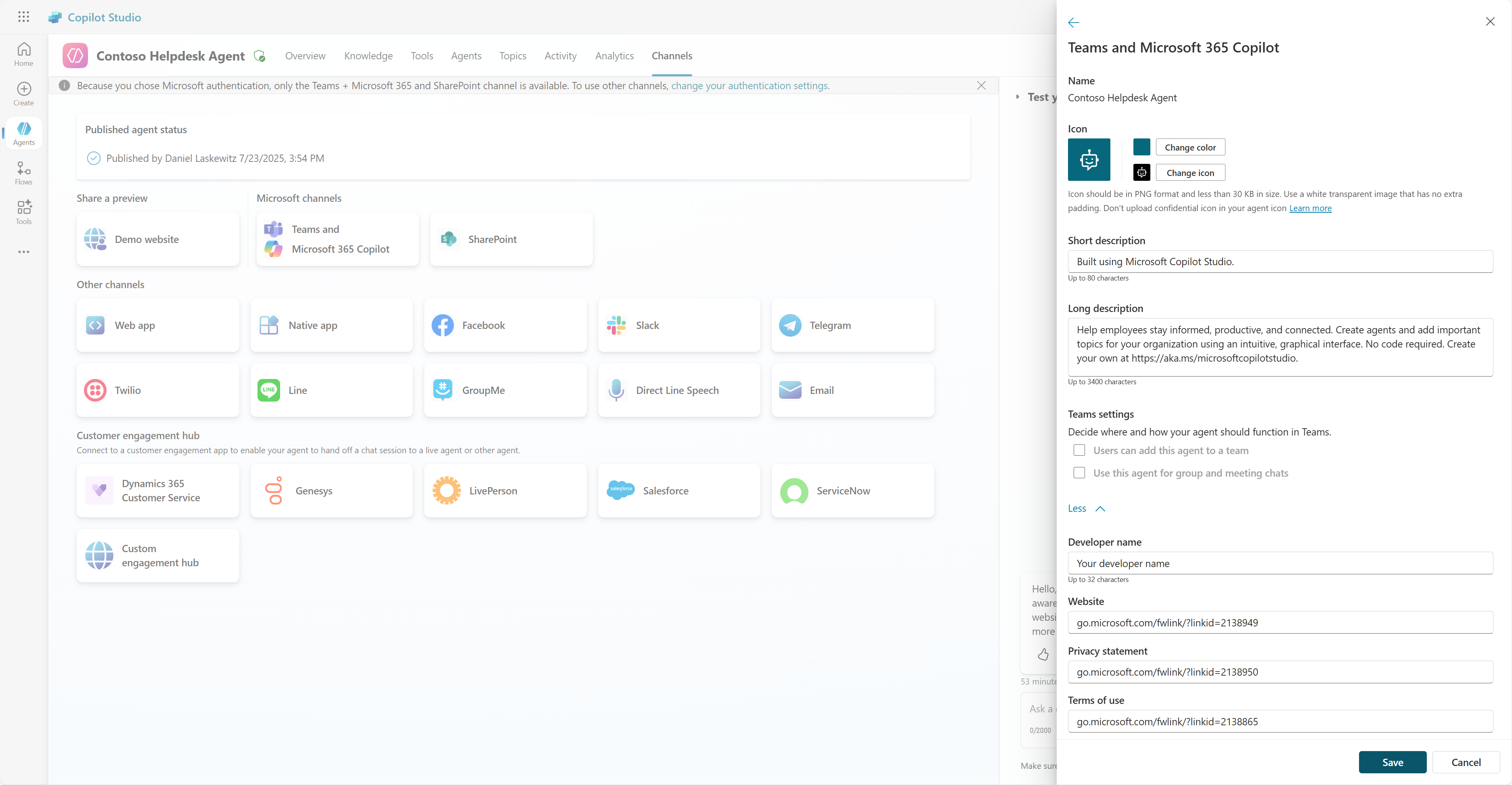Open the Knowledge tab

pos(368,56)
